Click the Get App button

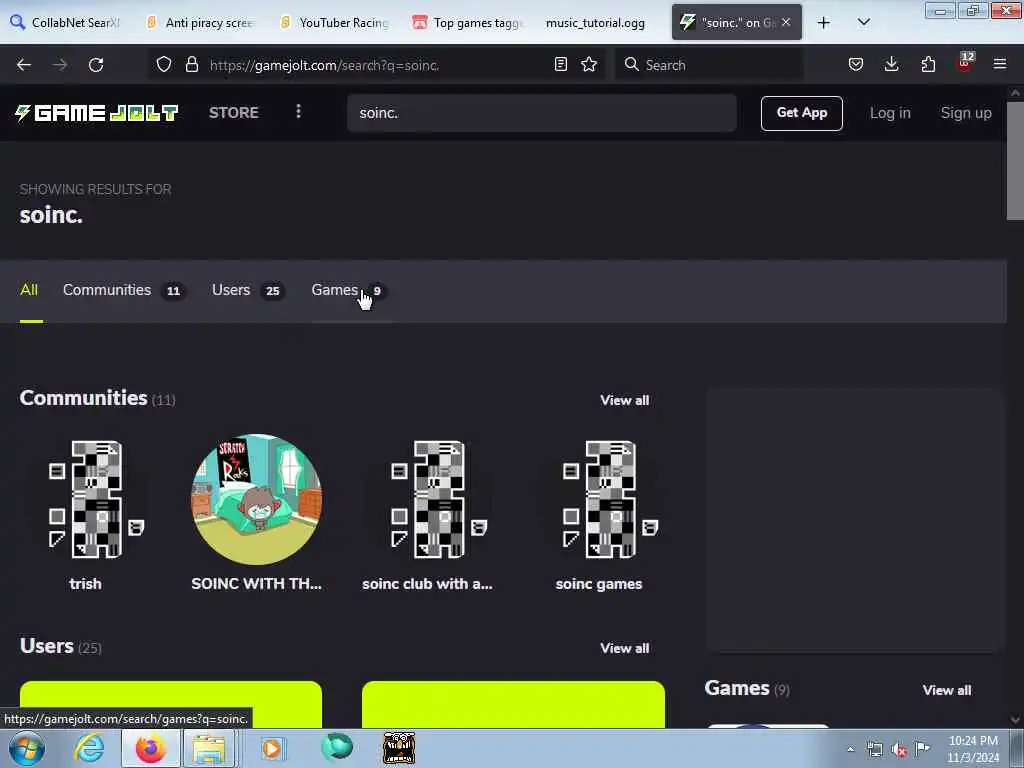tap(801, 113)
